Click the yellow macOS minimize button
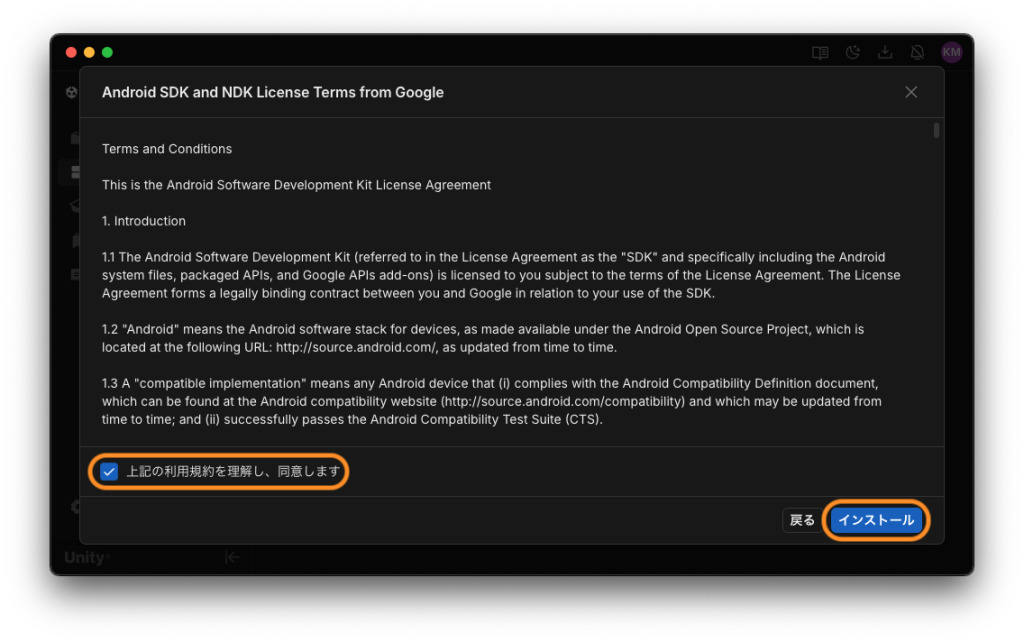 89,52
